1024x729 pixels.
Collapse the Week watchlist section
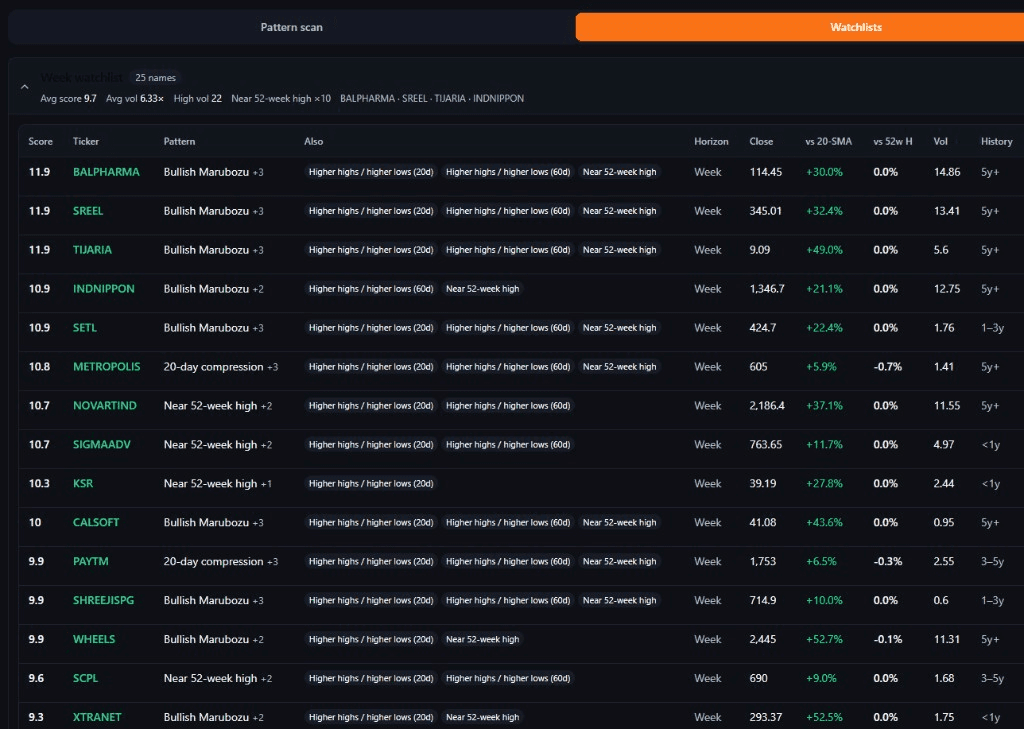(24, 87)
